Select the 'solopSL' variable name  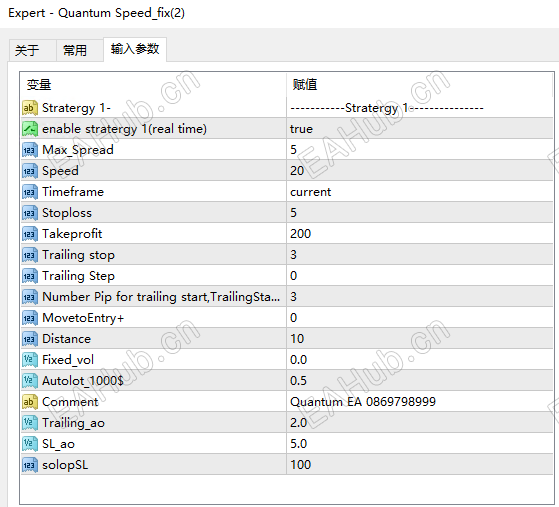pos(65,465)
